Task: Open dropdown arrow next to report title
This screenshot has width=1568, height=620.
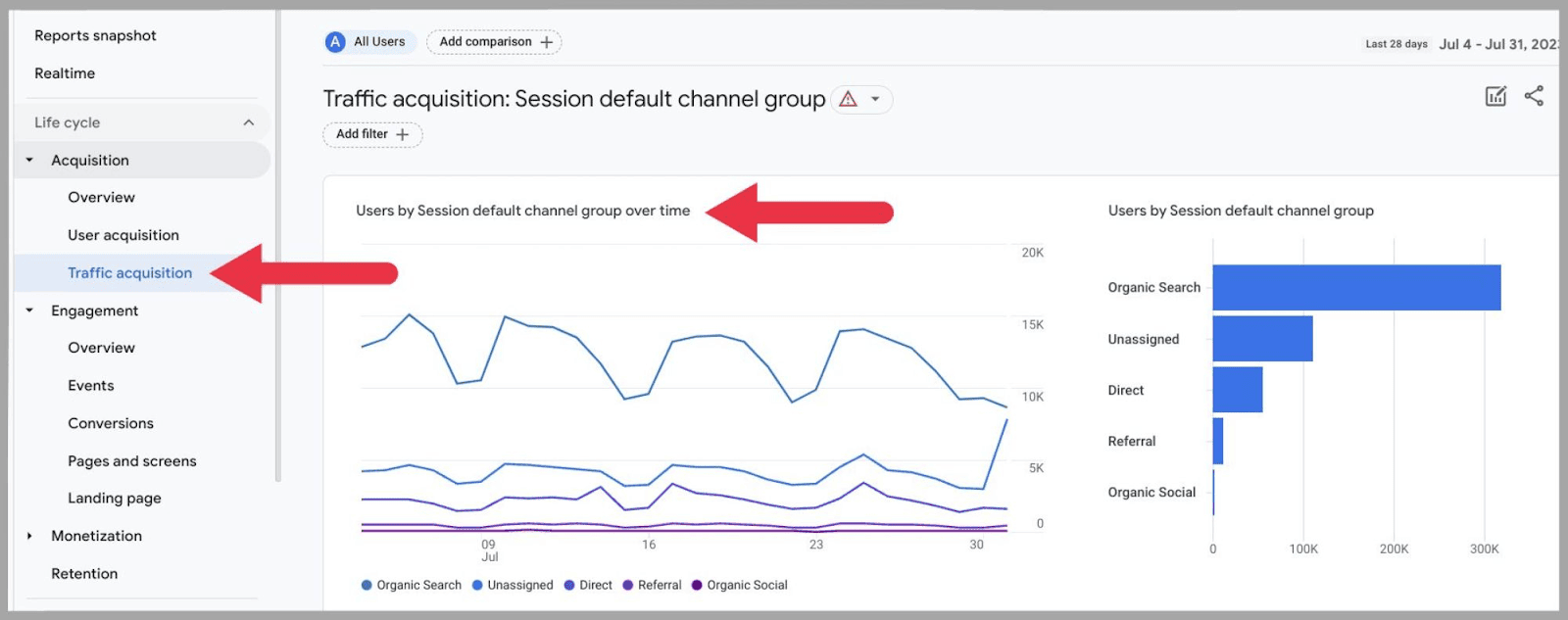Action: tap(875, 99)
